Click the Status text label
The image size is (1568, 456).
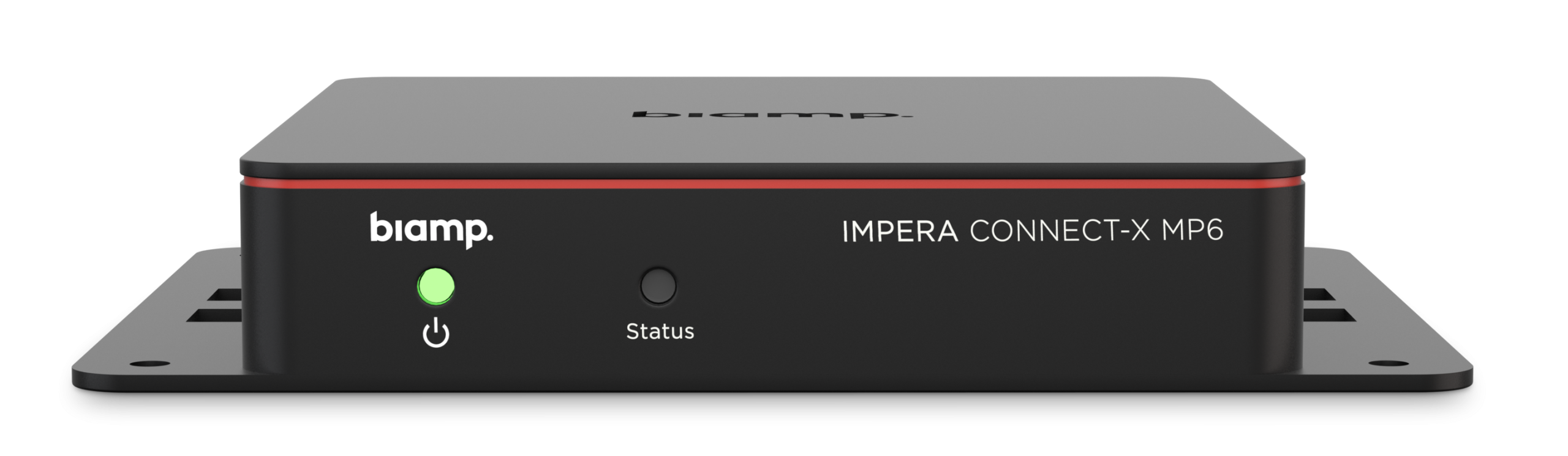660,331
